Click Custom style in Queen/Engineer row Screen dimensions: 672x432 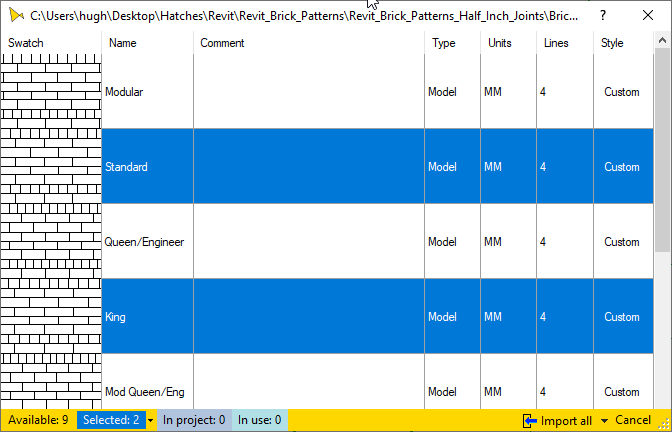[622, 242]
